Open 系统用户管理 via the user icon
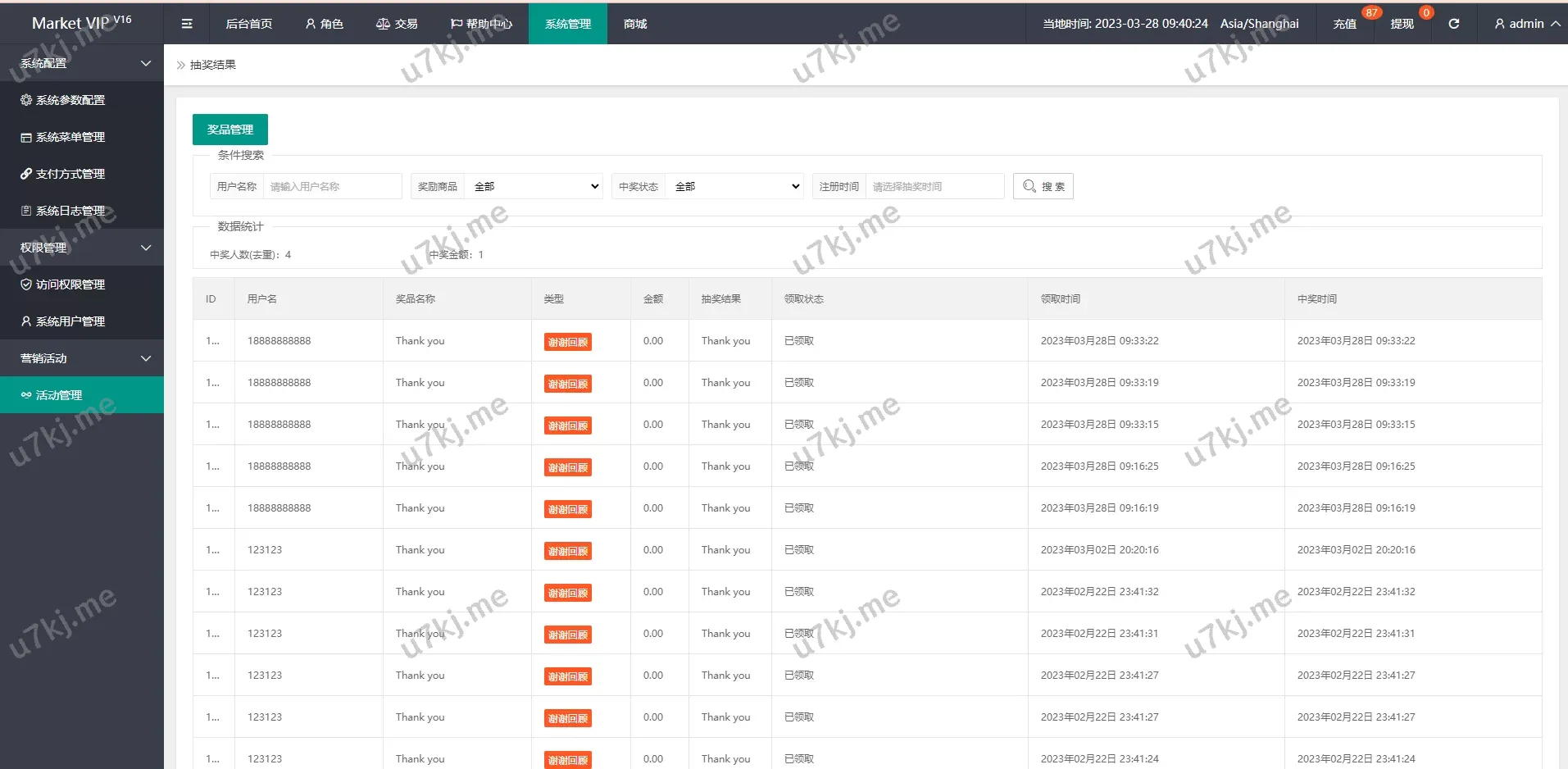Viewport: 1568px width, 769px height. [x=25, y=321]
